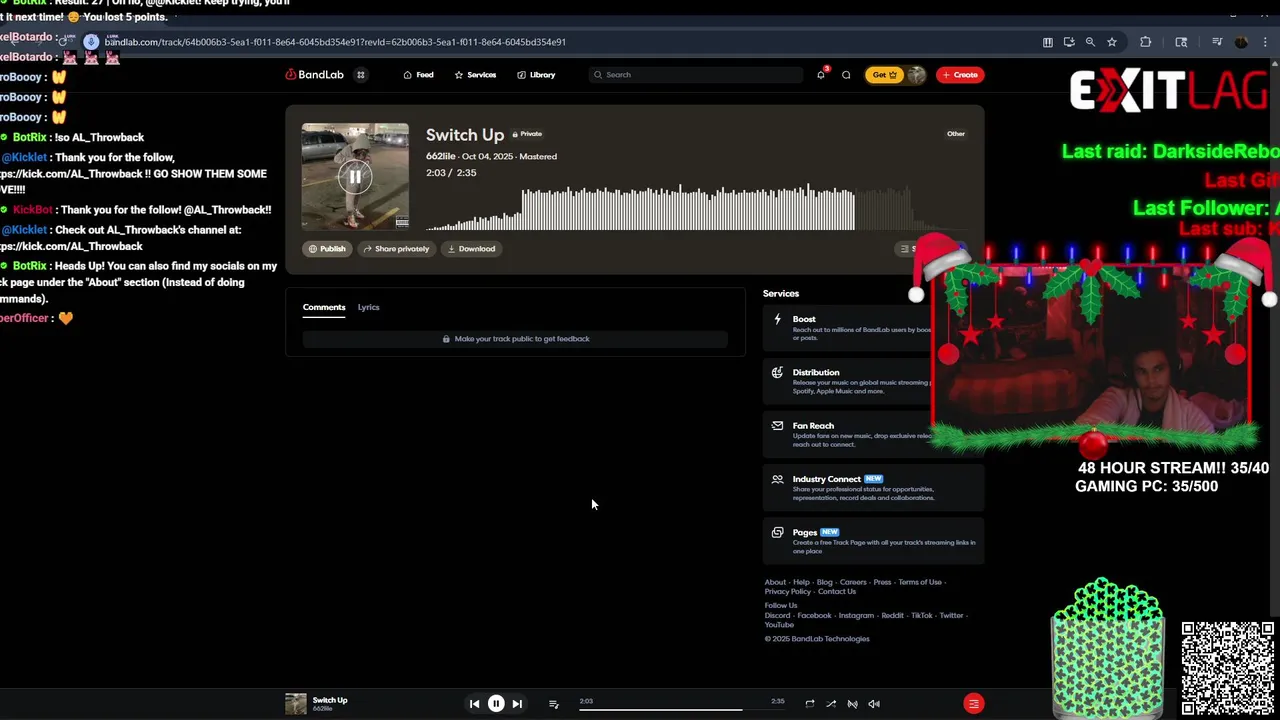The height and width of the screenshot is (720, 1280).
Task: Toggle shuffle in the bottom player
Action: tap(831, 704)
